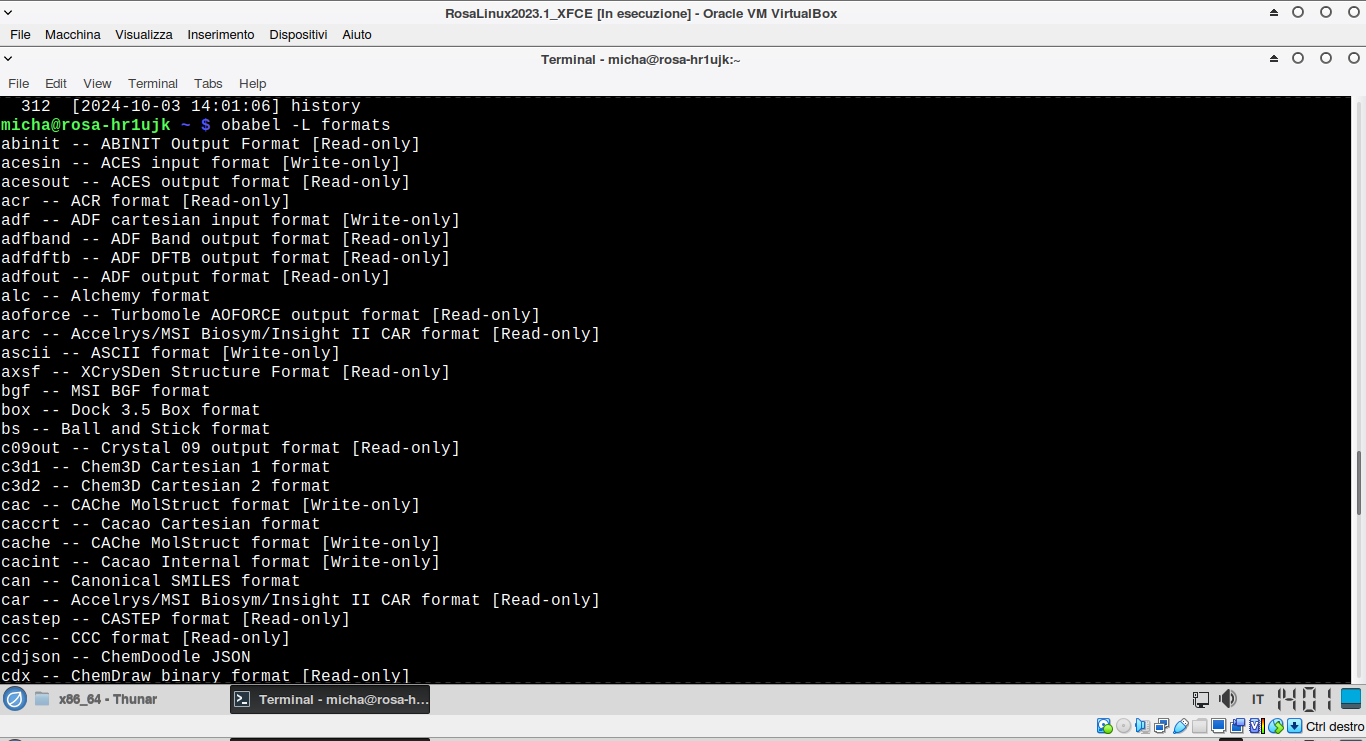
Task: Click the line 'bgf -- MSI BGF format'
Action: pos(106,391)
